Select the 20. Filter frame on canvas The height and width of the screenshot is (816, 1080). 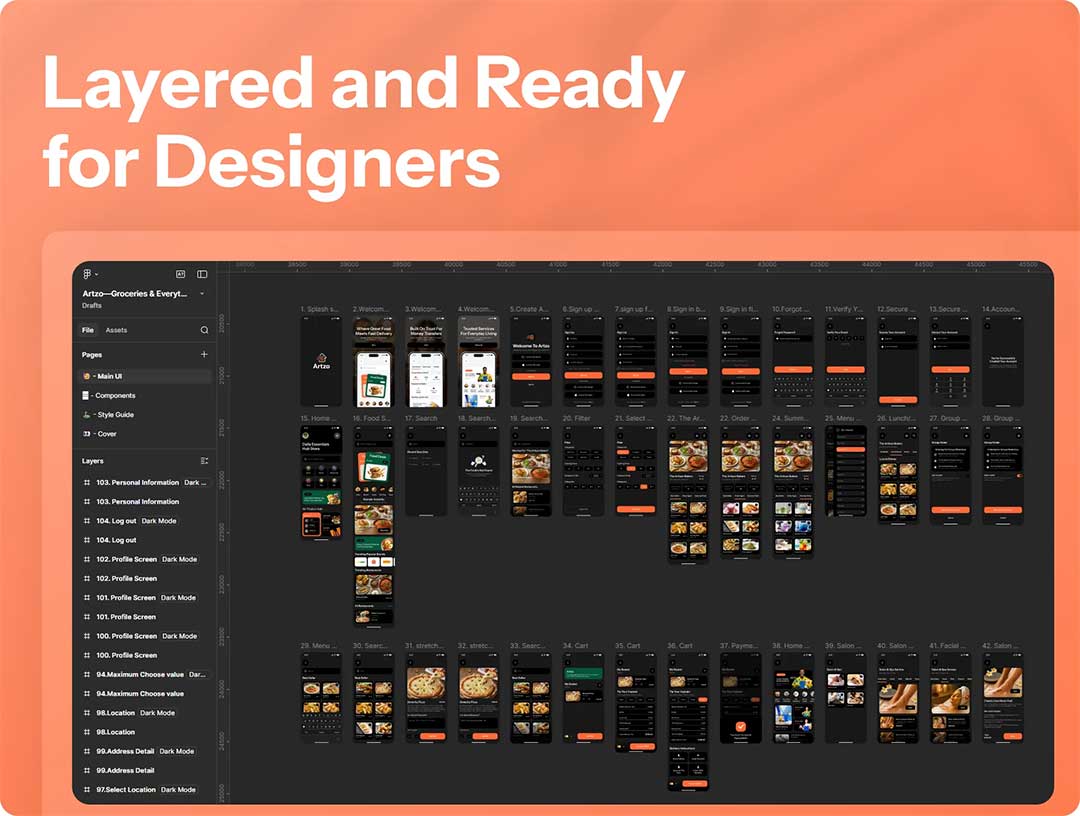coord(583,470)
